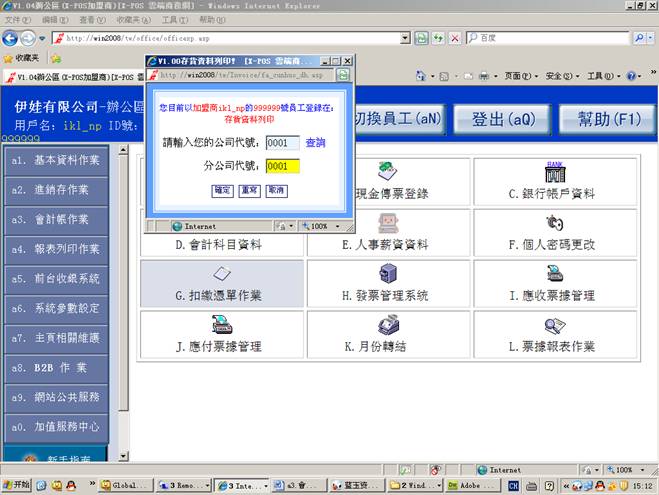
Task: Select a8. B2B 作業 in sidebar
Action: (56, 367)
